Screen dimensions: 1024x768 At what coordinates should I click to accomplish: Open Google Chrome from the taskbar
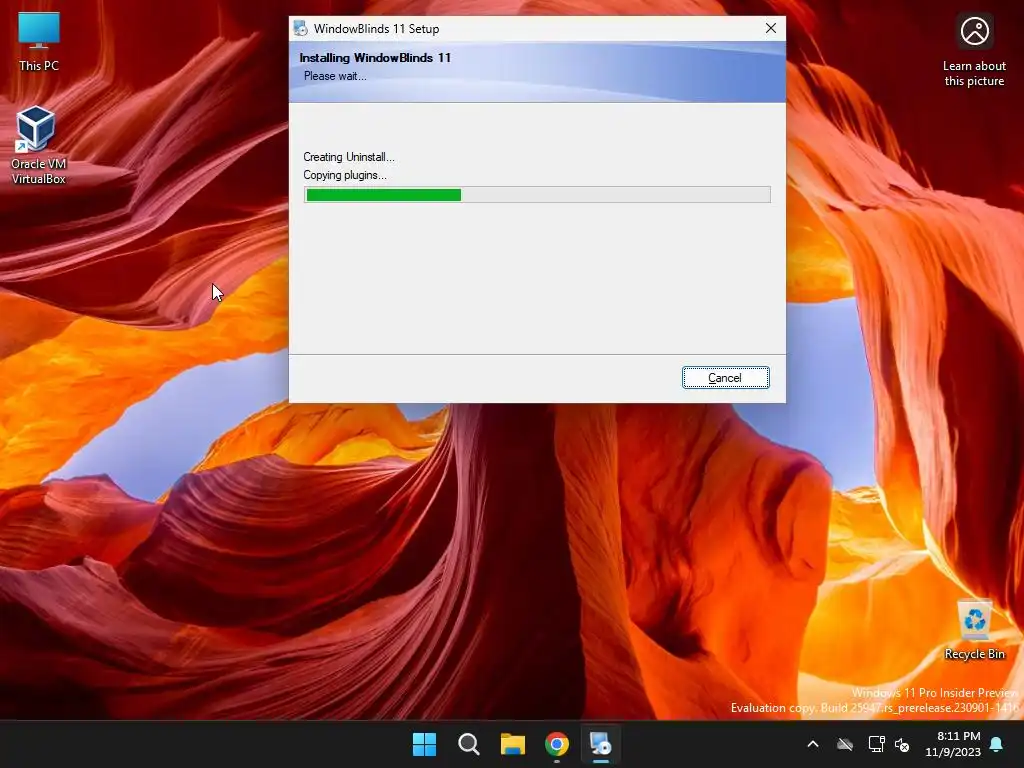pyautogui.click(x=557, y=744)
